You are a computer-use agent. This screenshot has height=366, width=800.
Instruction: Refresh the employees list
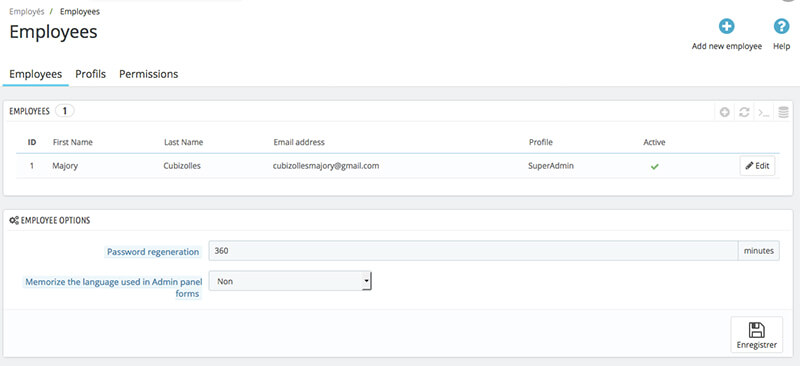pyautogui.click(x=744, y=113)
